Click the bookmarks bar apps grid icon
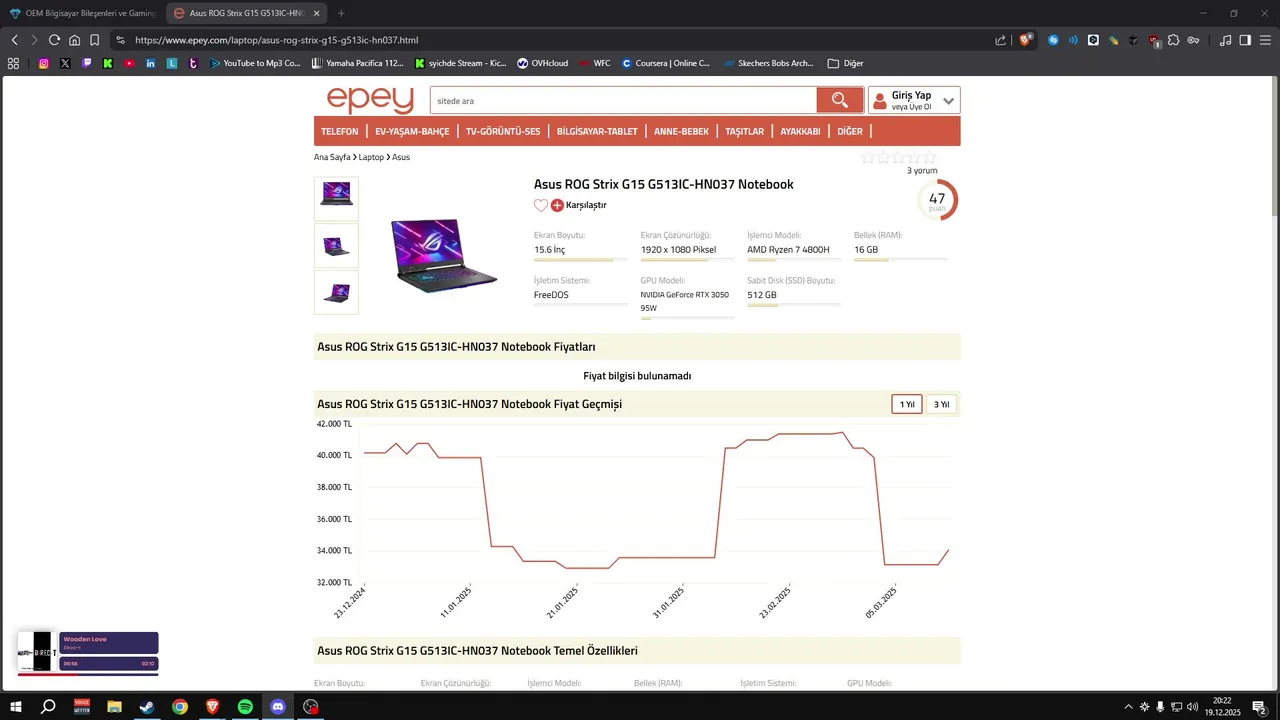This screenshot has height=720, width=1280. click(x=13, y=63)
